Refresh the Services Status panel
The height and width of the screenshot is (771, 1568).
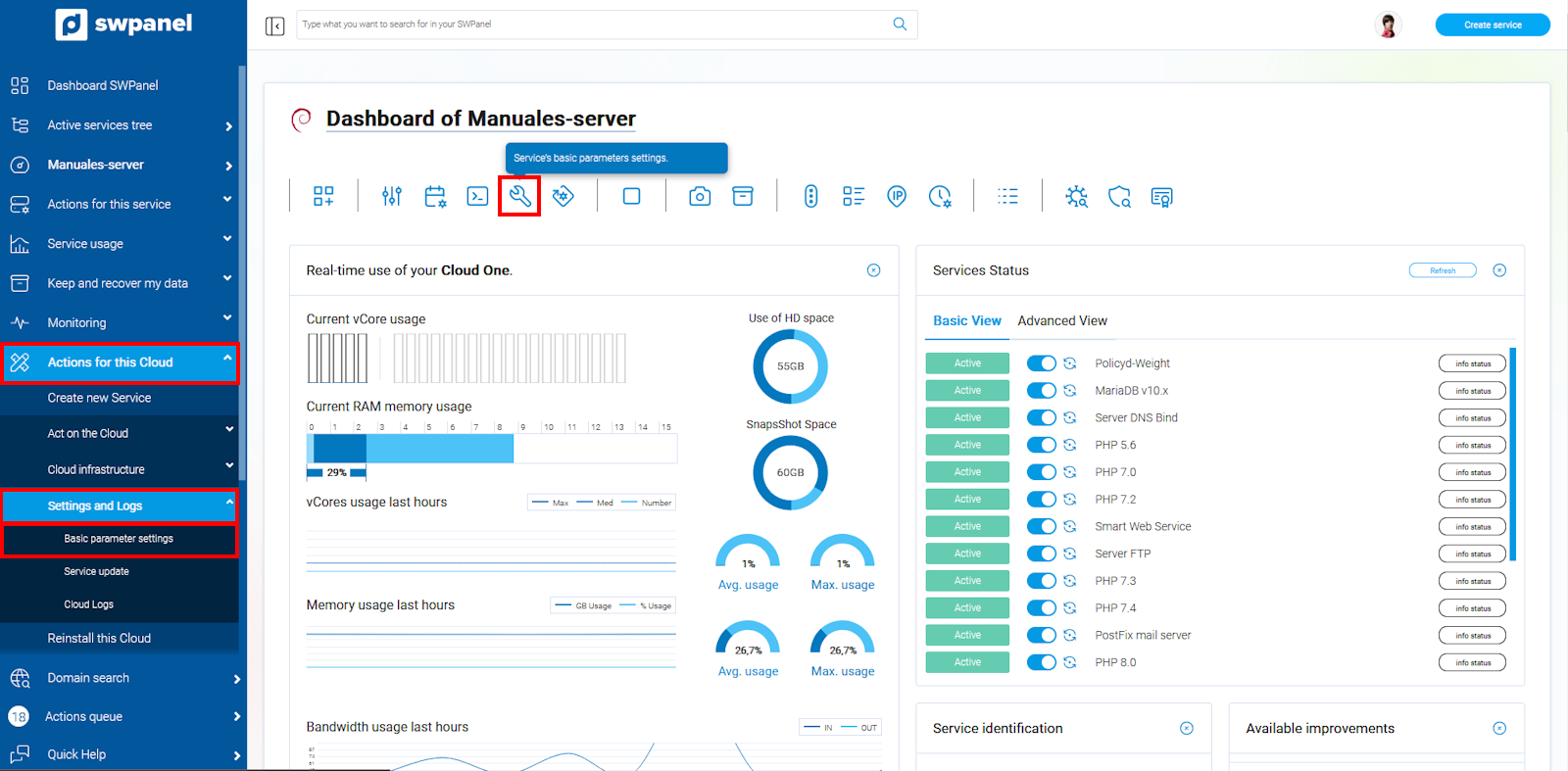pos(1443,270)
